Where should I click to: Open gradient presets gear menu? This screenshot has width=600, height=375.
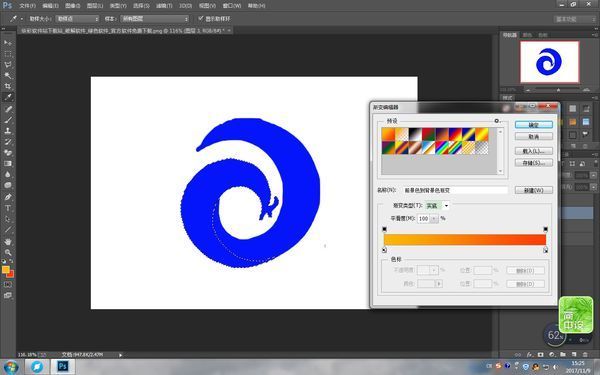[497, 121]
